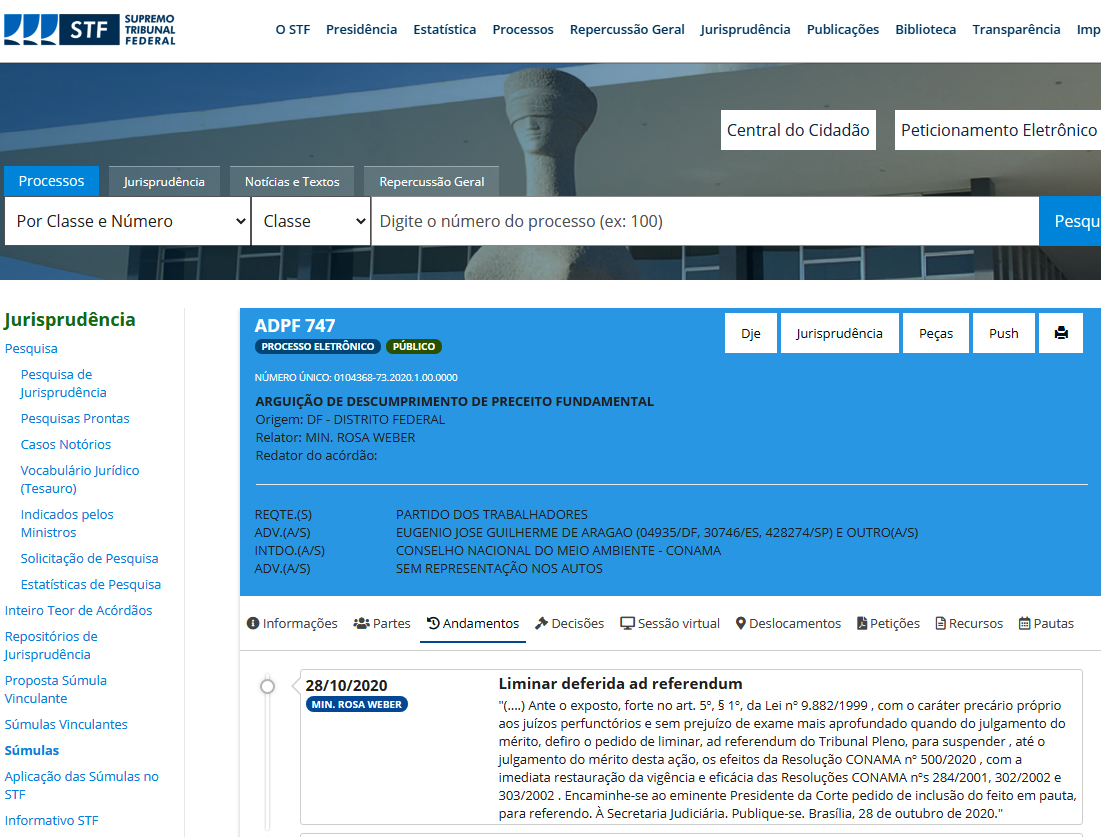Select the Repercussão Geral search tab
This screenshot has width=1101, height=837.
(432, 182)
